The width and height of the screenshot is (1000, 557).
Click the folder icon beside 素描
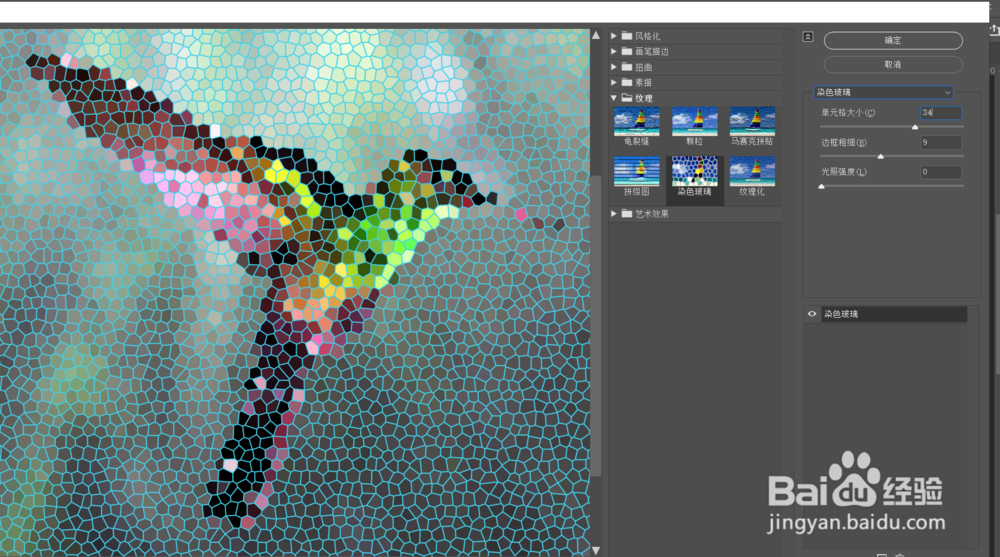[x=627, y=82]
